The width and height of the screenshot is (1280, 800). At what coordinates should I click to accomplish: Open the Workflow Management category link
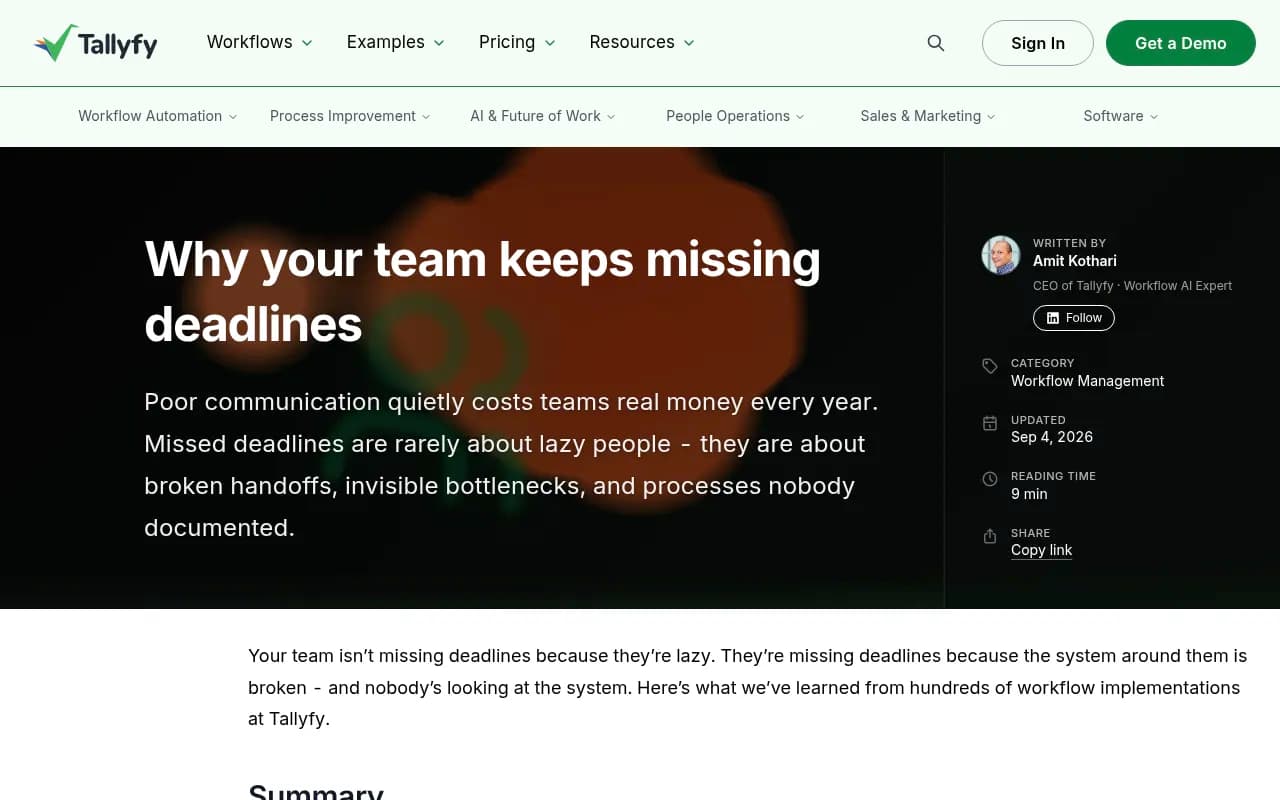[x=1087, y=381]
